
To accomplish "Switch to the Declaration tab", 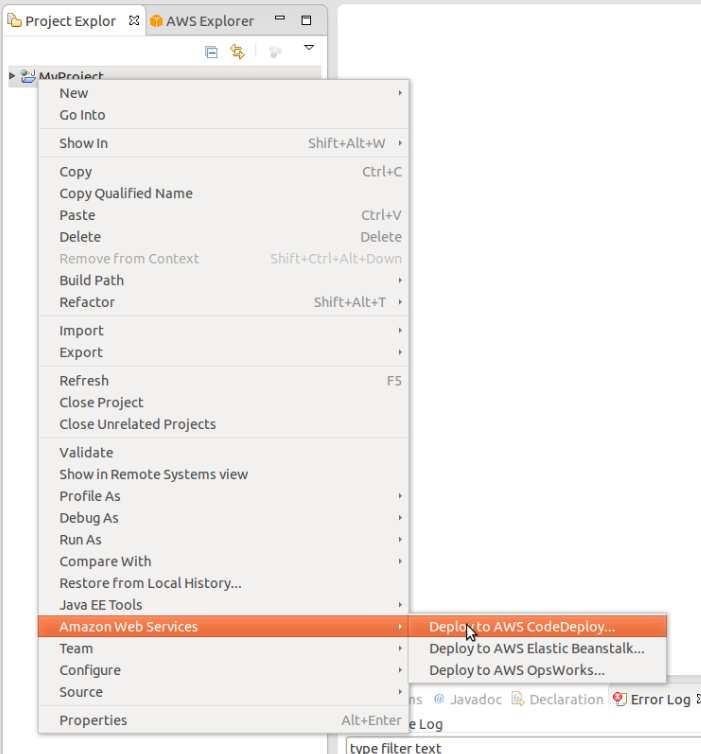I will point(558,699).
